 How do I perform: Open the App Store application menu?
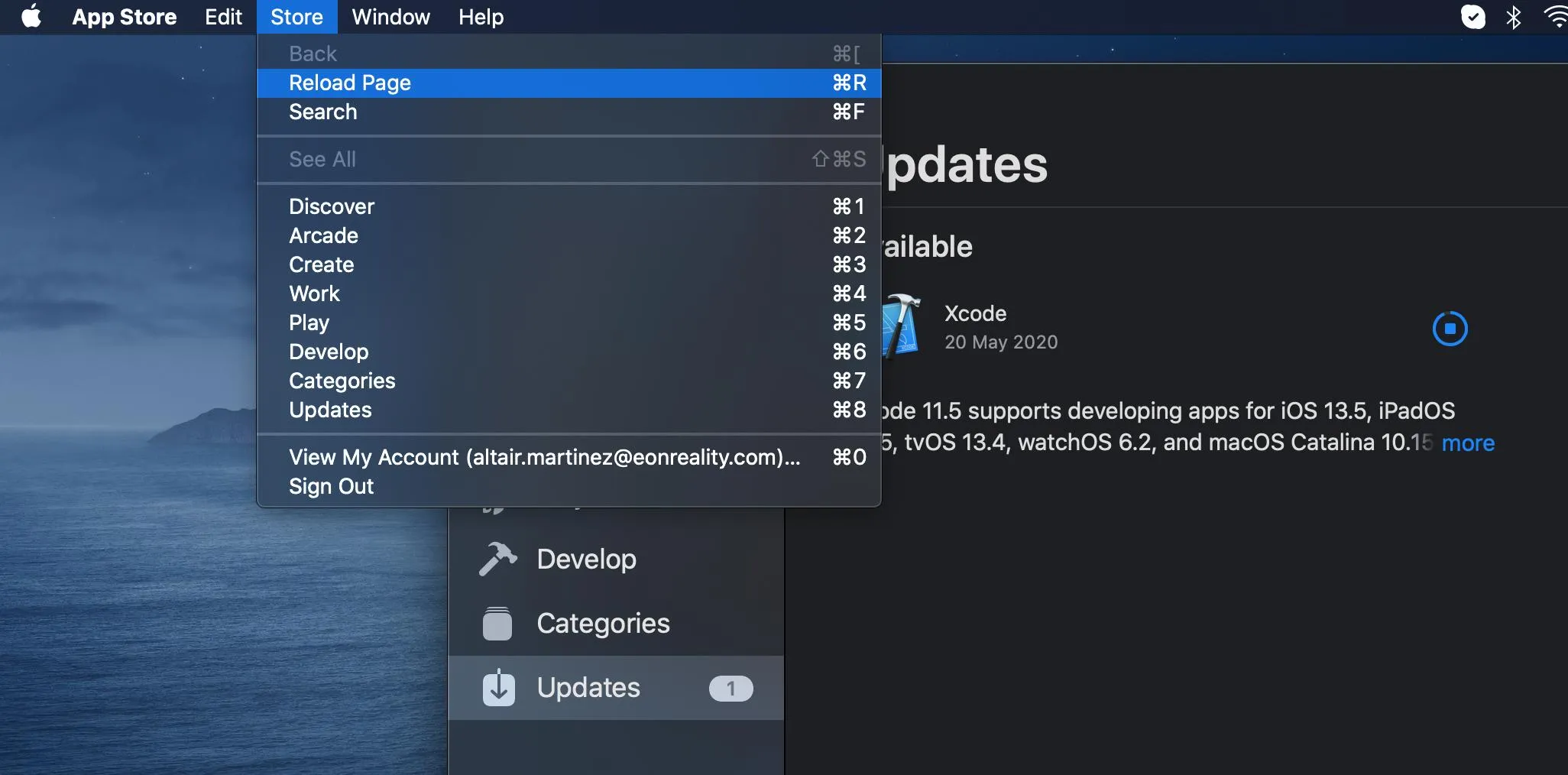(125, 17)
